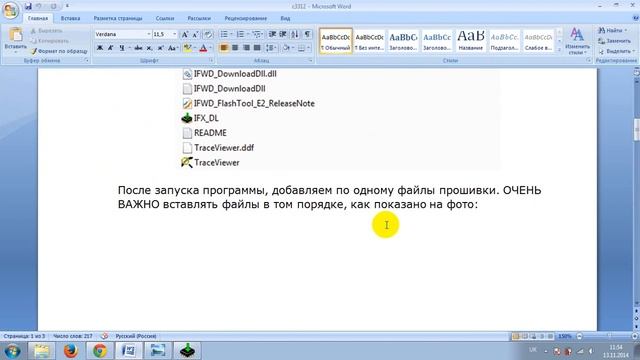
Task: Open Chrome from taskbar
Action: pyautogui.click(x=100, y=351)
